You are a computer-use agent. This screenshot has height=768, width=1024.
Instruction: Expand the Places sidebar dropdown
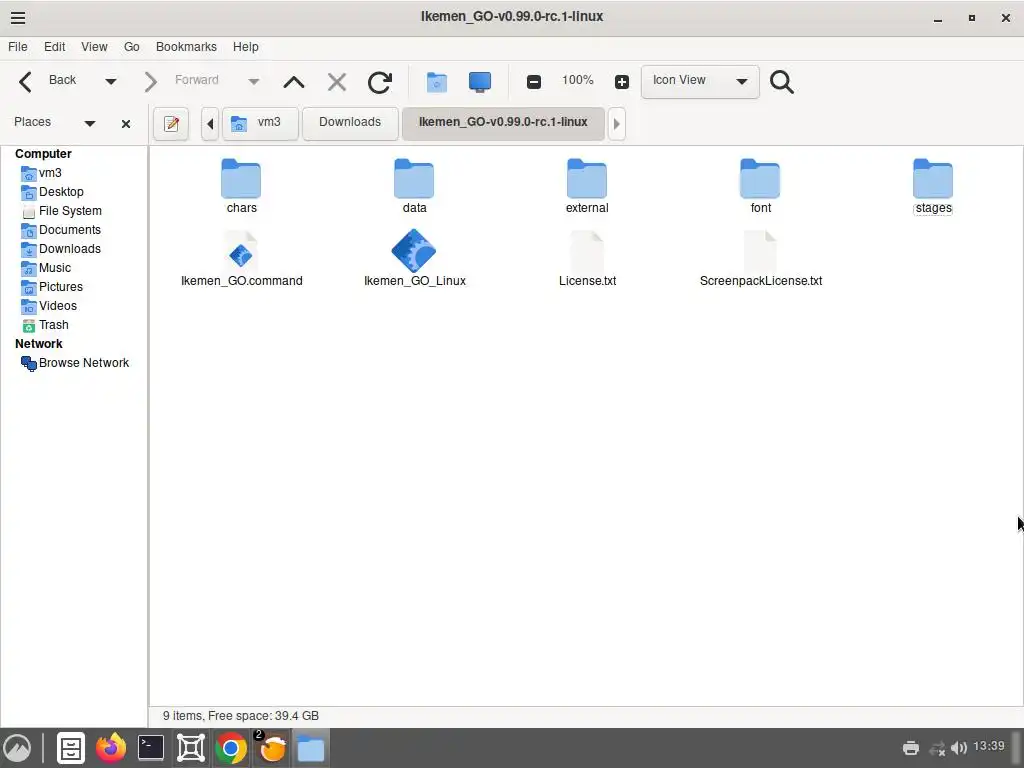89,123
